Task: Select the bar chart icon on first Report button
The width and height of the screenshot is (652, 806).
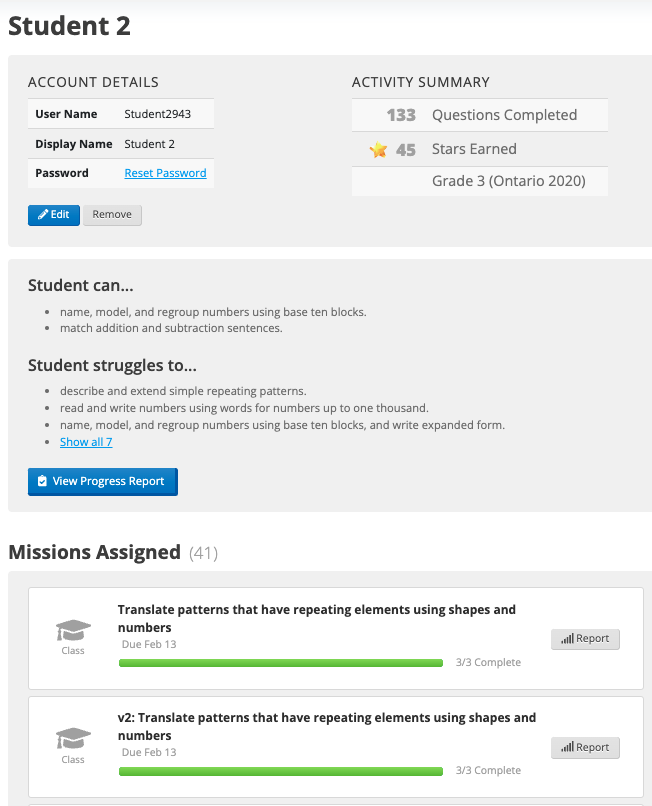Action: click(x=568, y=638)
